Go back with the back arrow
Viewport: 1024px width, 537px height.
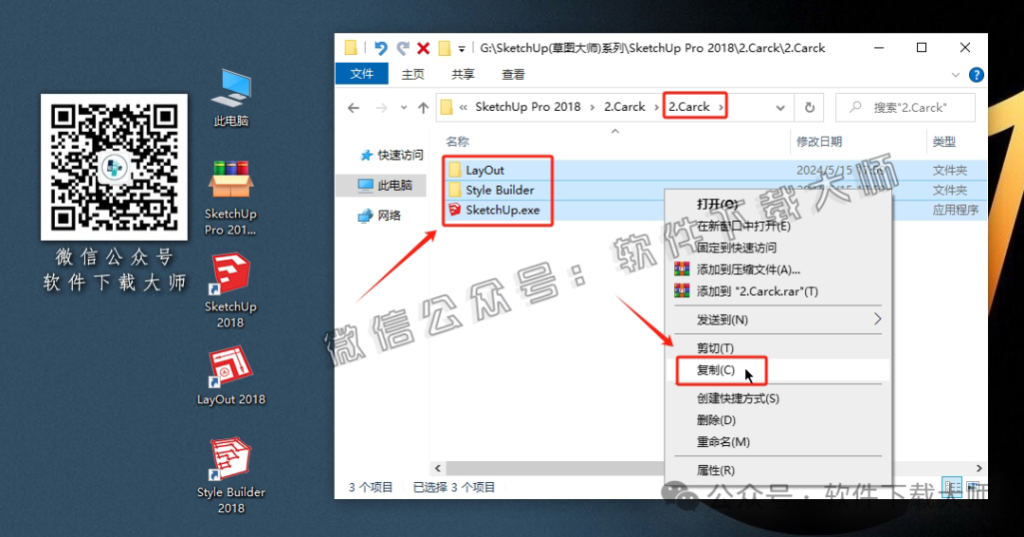click(353, 108)
